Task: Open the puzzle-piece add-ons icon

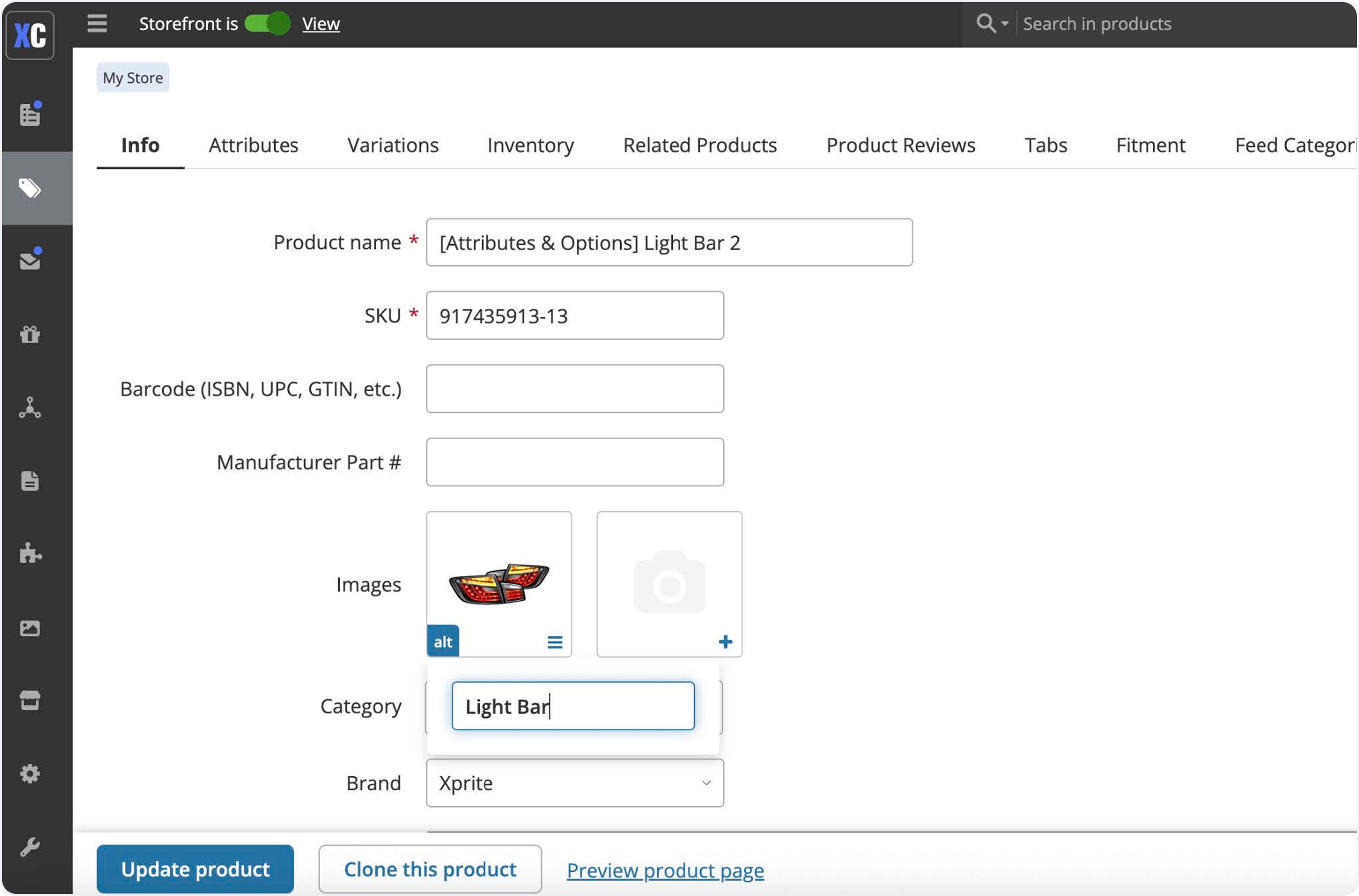Action: [x=30, y=554]
